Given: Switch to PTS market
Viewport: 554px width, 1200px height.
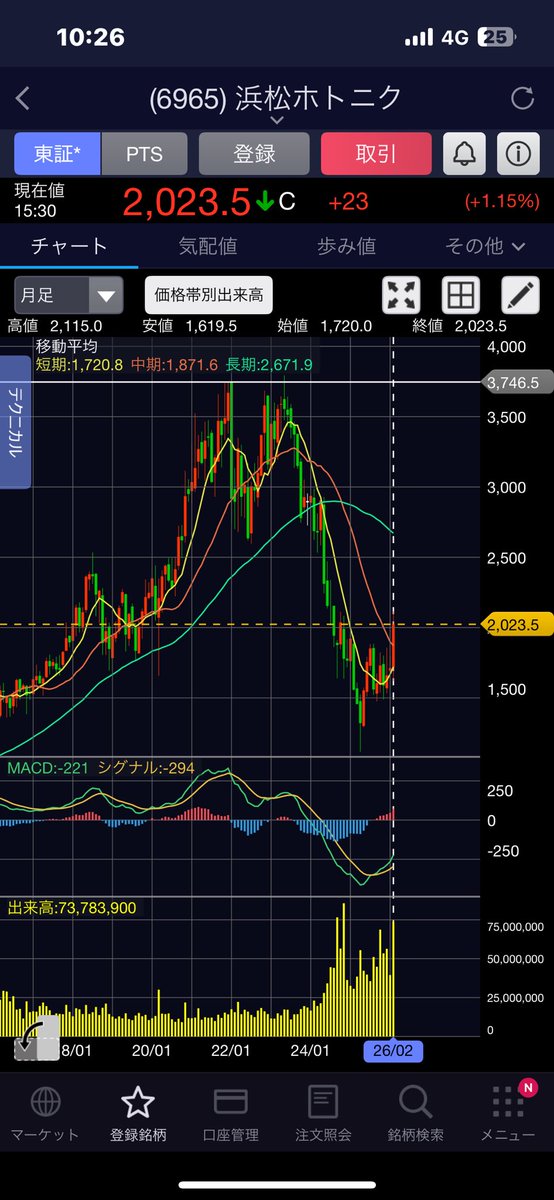Looking at the screenshot, I should (144, 154).
